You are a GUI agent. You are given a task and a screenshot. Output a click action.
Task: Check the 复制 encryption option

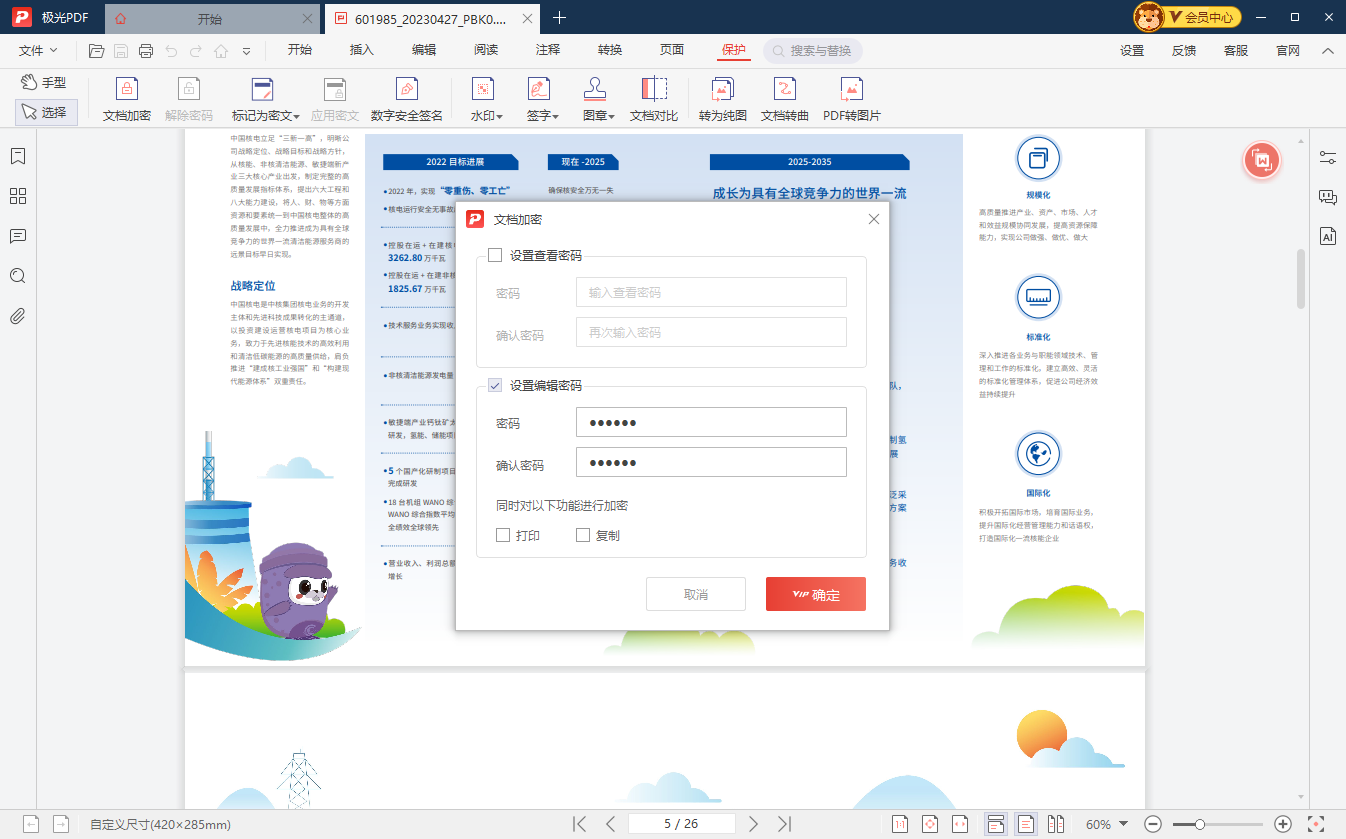click(x=583, y=535)
